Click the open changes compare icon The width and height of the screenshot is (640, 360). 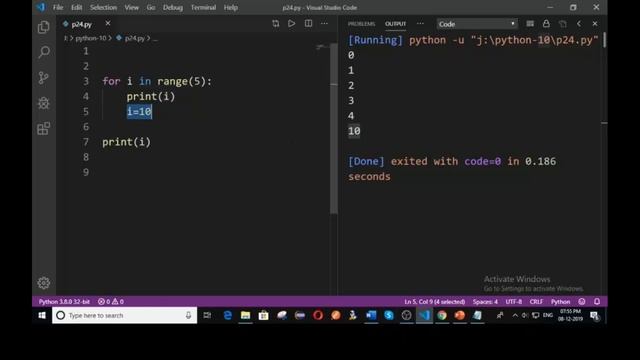[x=276, y=24]
